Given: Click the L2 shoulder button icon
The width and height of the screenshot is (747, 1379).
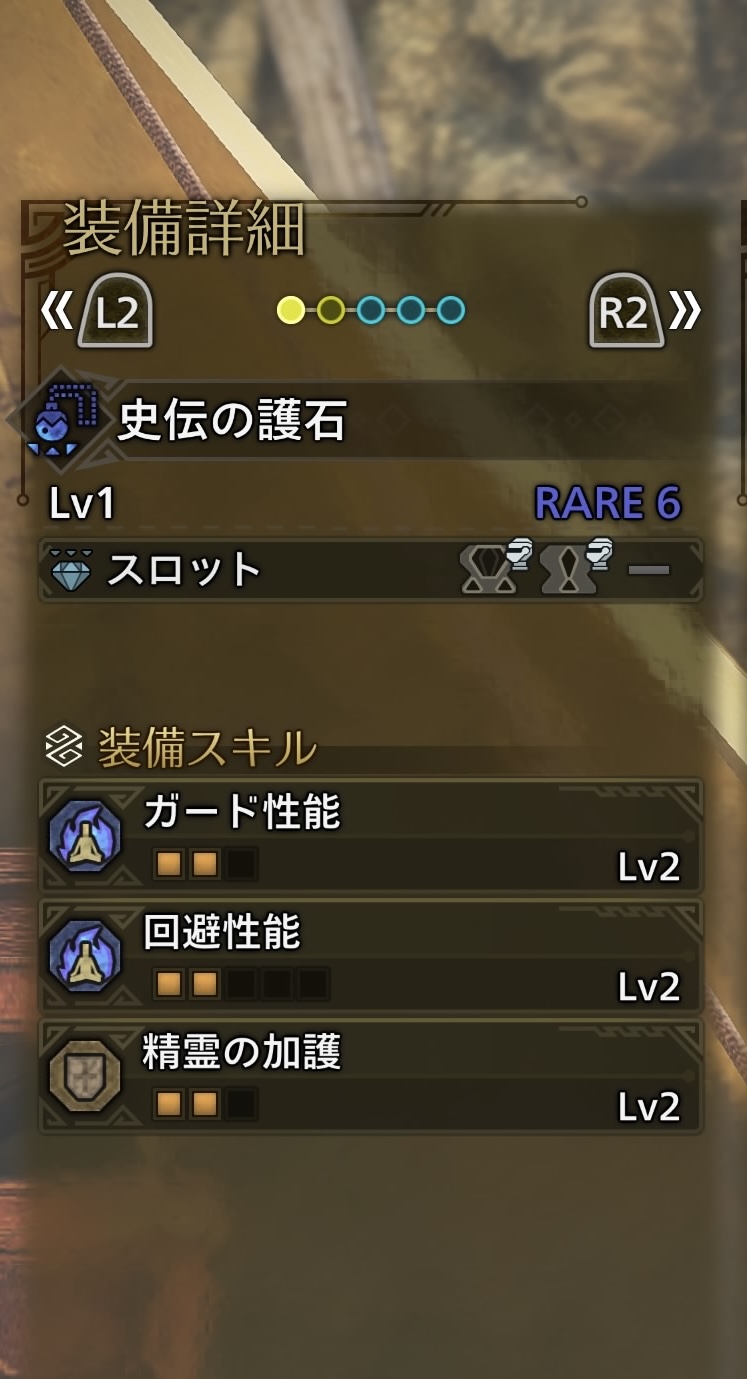Looking at the screenshot, I should click(x=116, y=311).
